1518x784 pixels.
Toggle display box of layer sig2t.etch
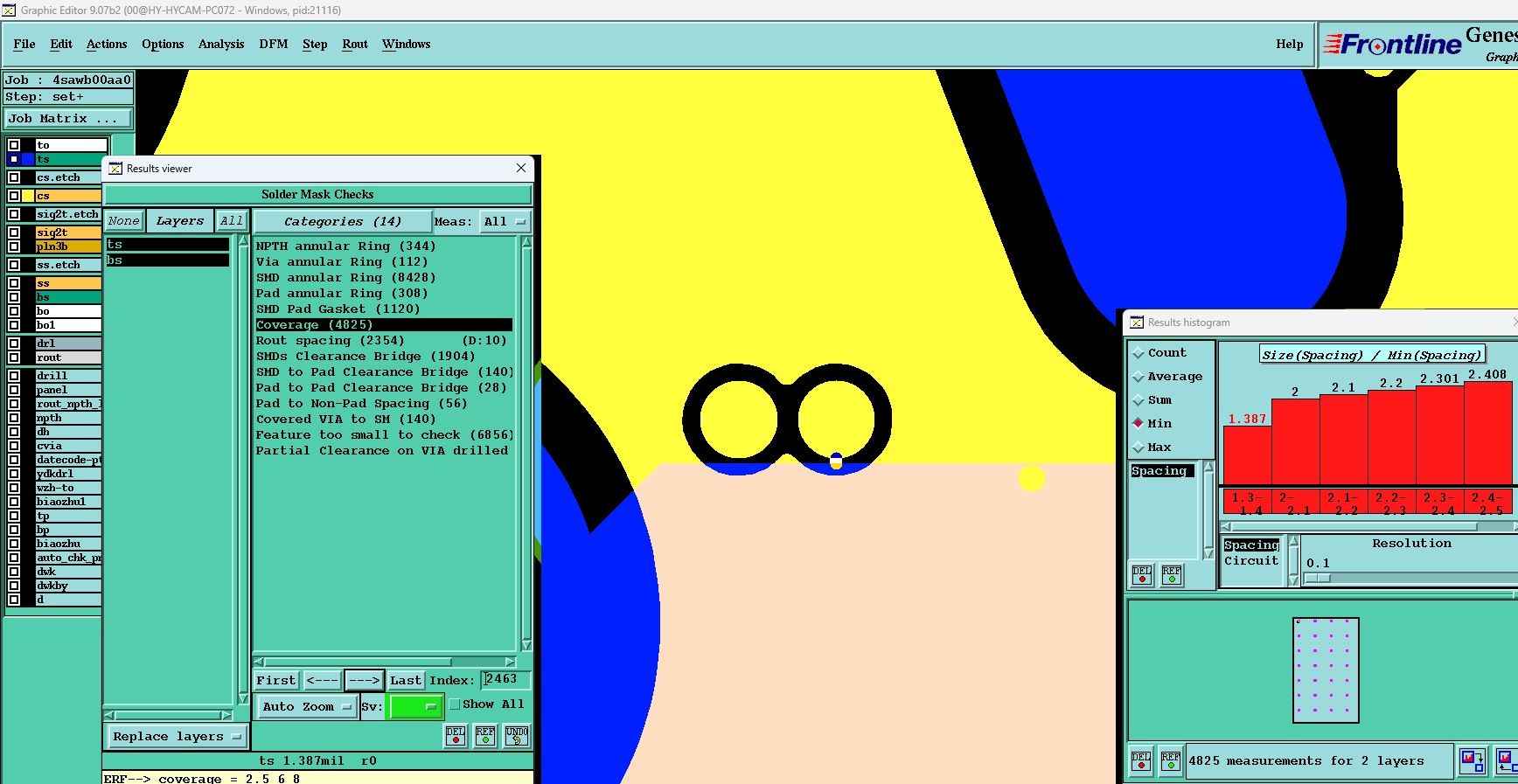[14, 214]
